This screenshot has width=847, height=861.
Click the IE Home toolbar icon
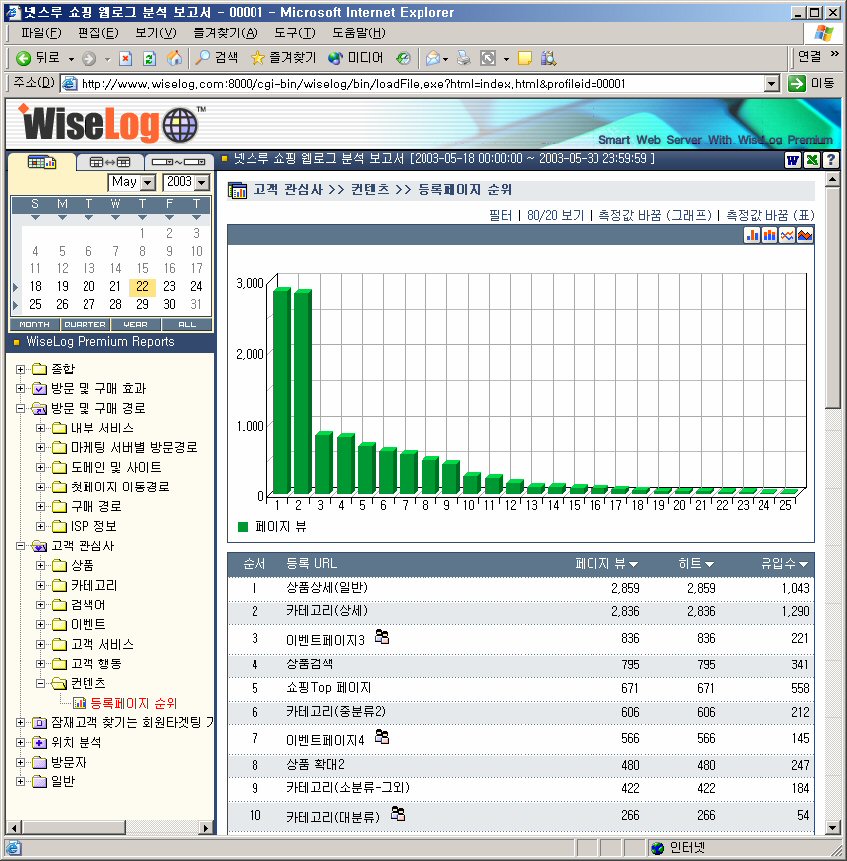[x=174, y=58]
